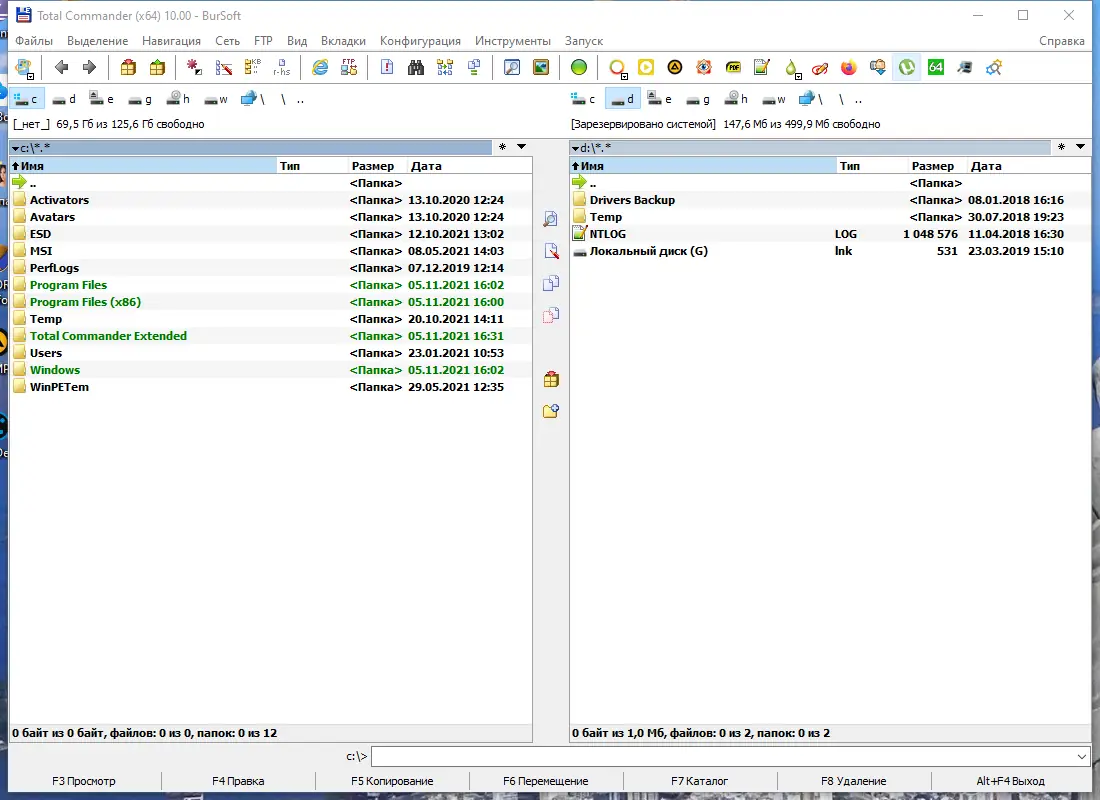
Task: Open the Internet Explorer toolbar icon
Action: 320,67
